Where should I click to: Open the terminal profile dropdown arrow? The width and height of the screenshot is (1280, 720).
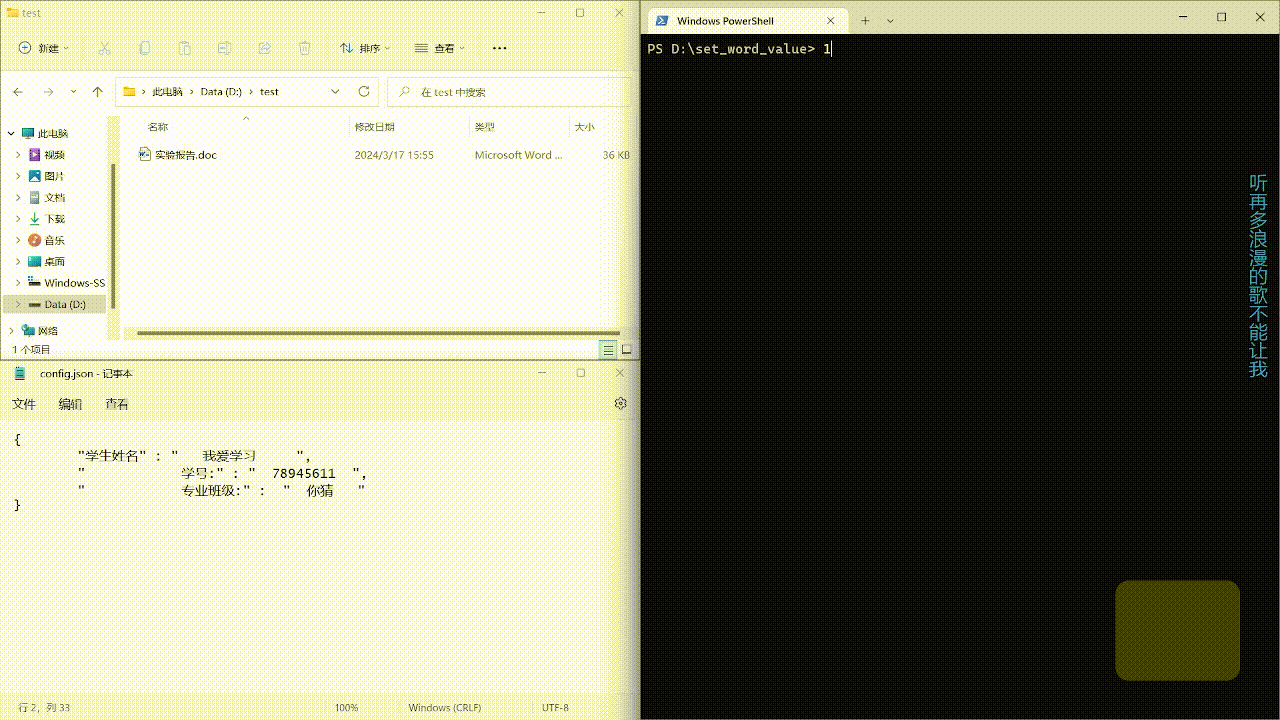[890, 21]
